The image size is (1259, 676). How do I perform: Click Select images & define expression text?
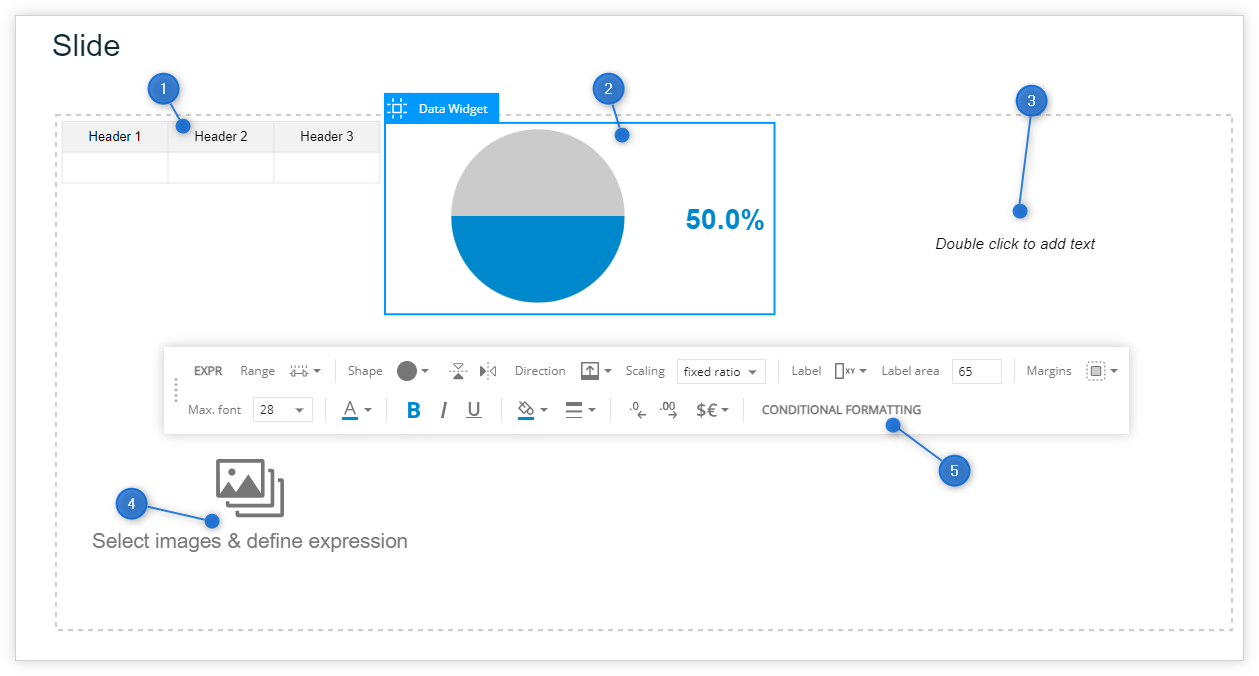[250, 541]
